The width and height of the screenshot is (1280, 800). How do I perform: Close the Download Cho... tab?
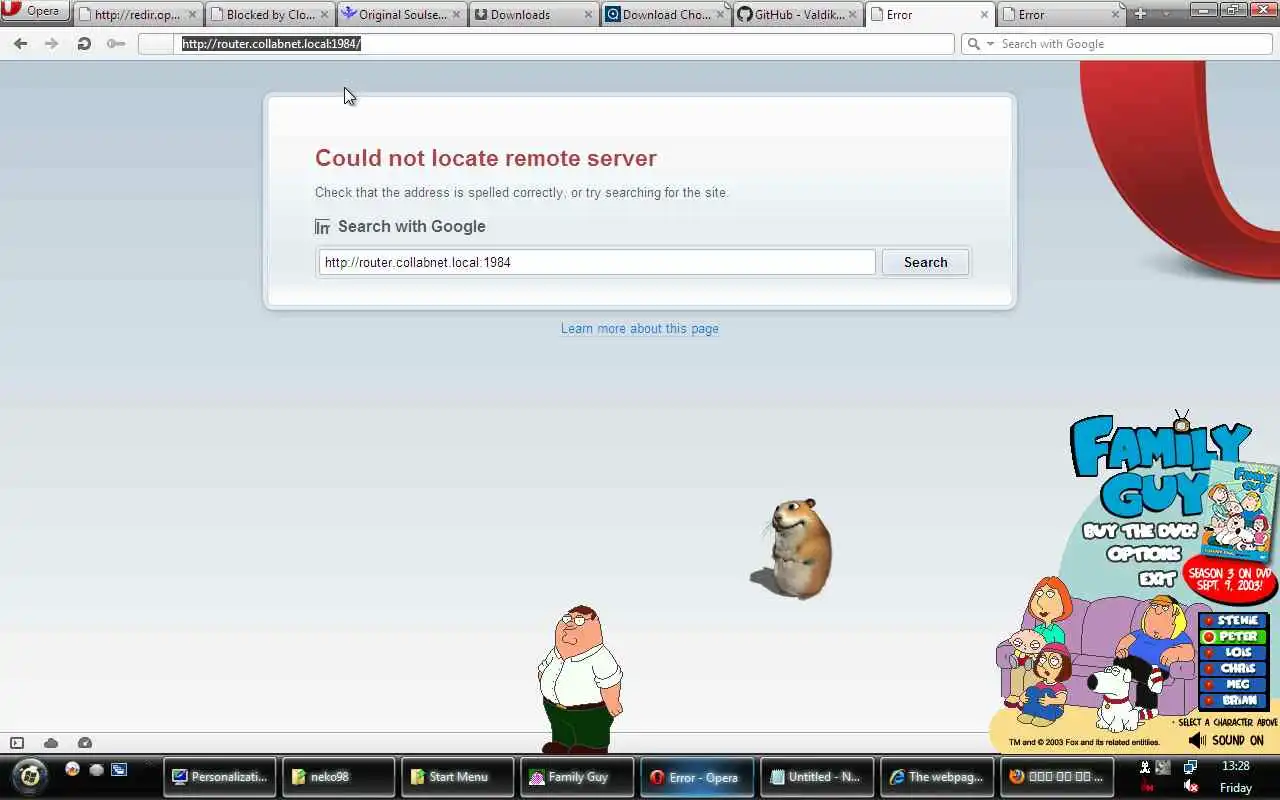click(x=720, y=15)
